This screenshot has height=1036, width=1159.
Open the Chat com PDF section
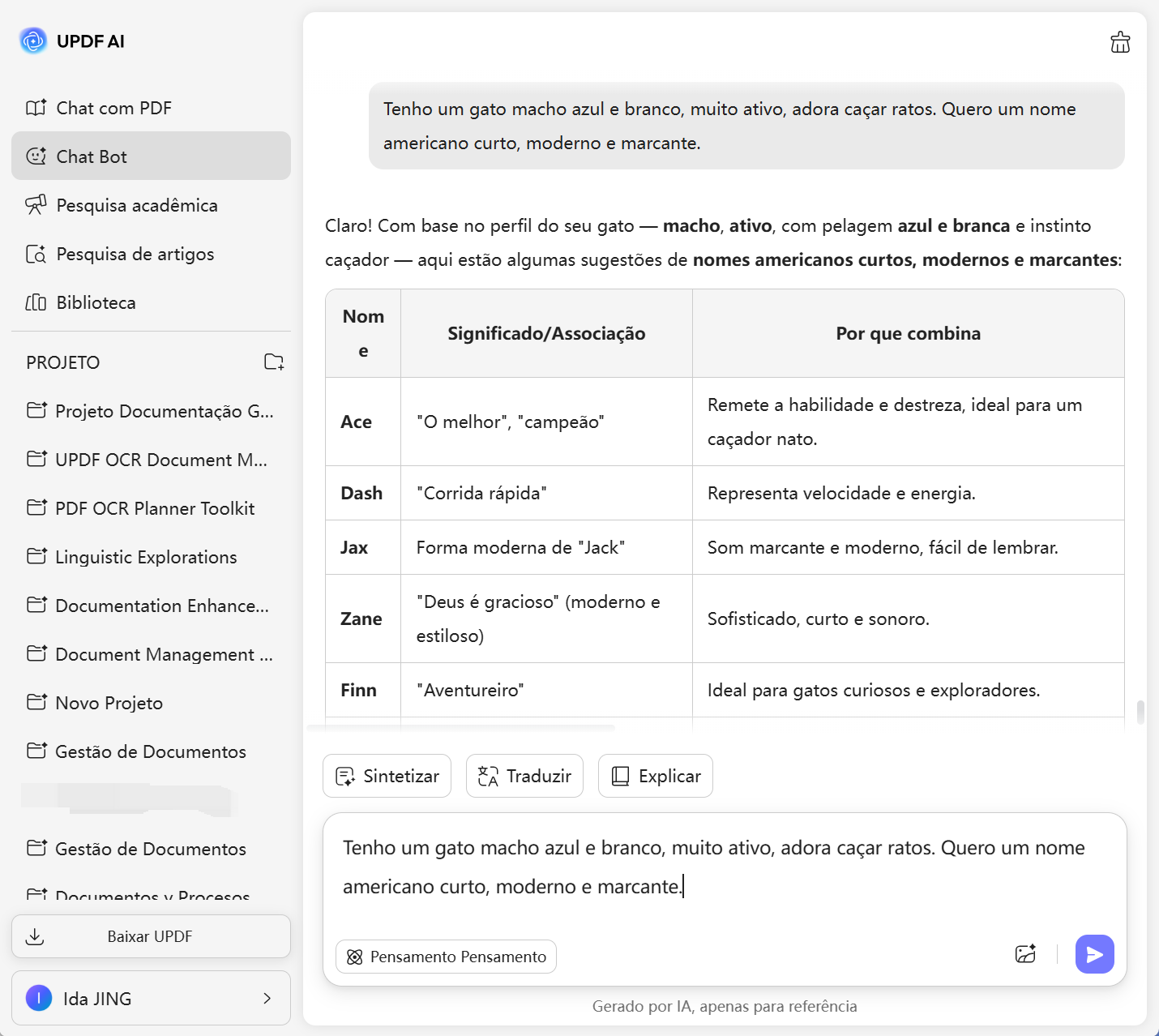click(x=113, y=108)
